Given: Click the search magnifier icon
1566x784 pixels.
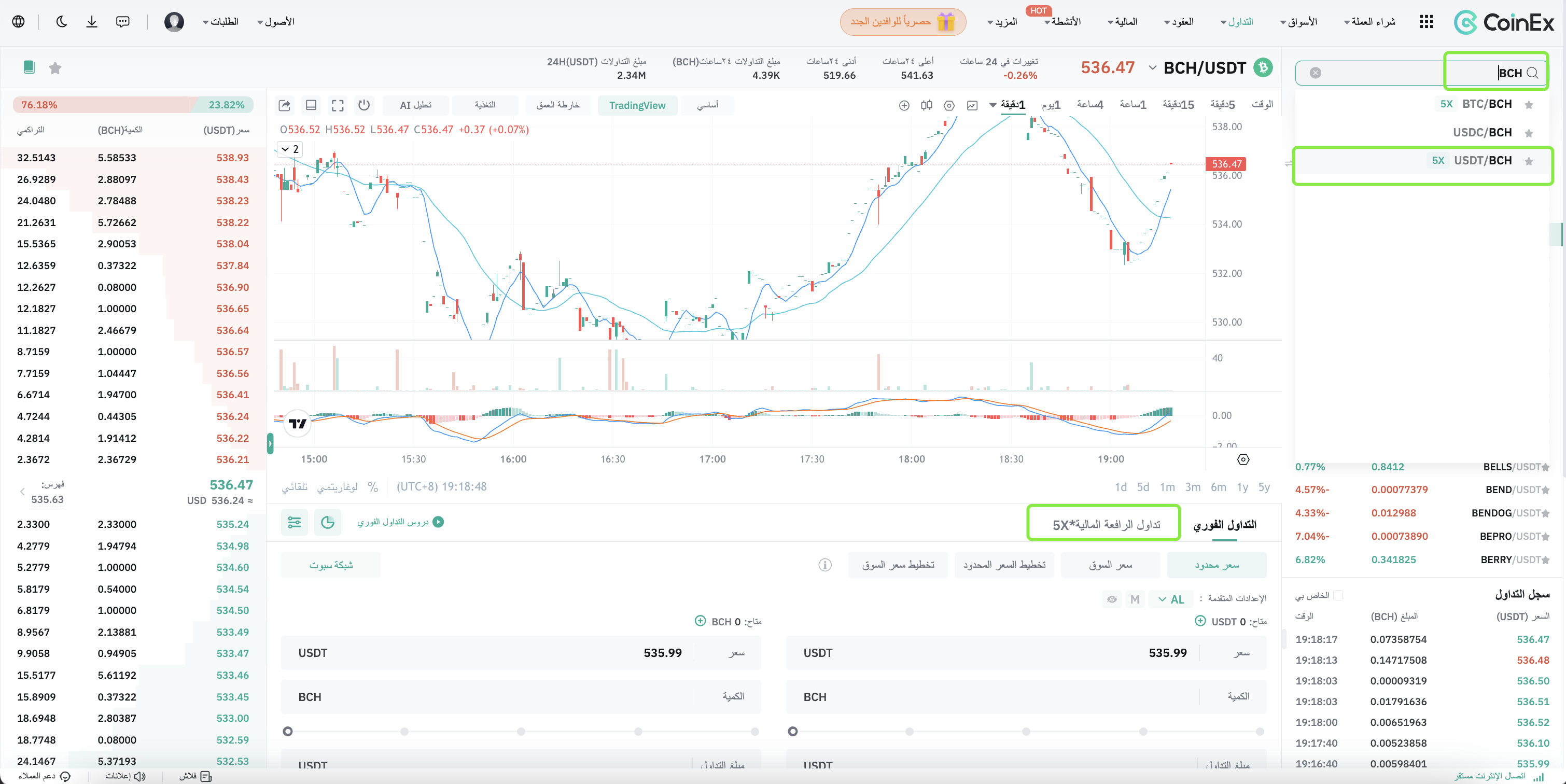Looking at the screenshot, I should (1533, 73).
